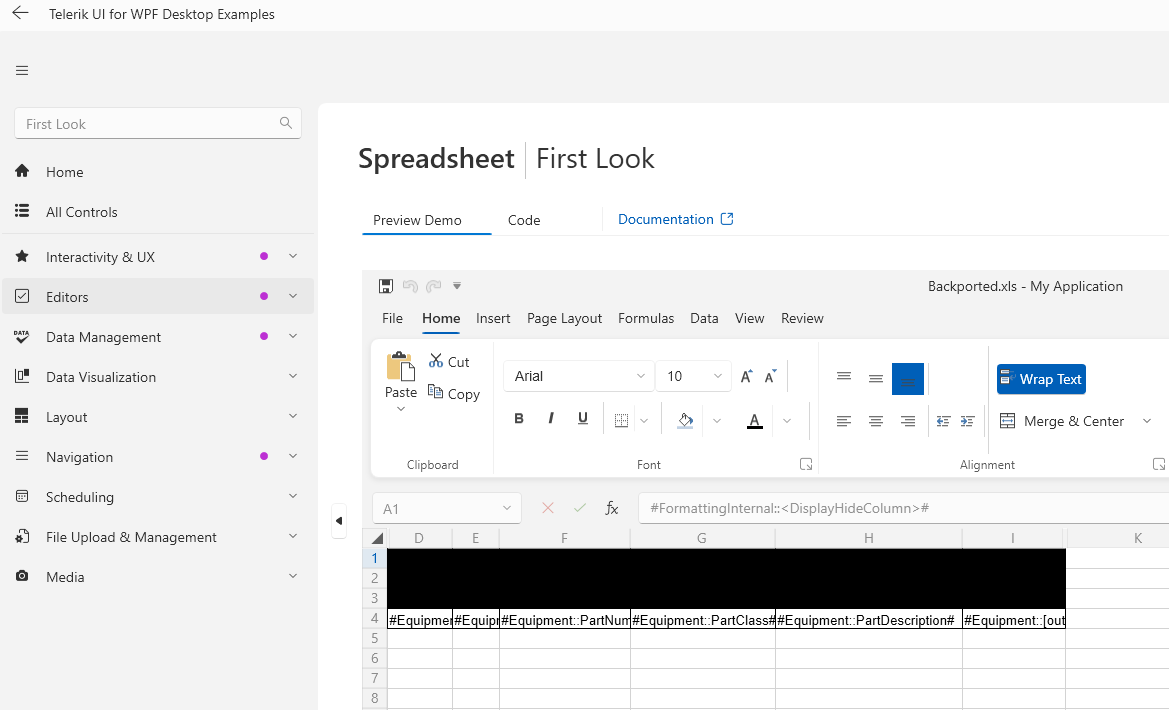This screenshot has height=710, width=1169.
Task: Click the Paste clipboard icon
Action: click(x=401, y=368)
